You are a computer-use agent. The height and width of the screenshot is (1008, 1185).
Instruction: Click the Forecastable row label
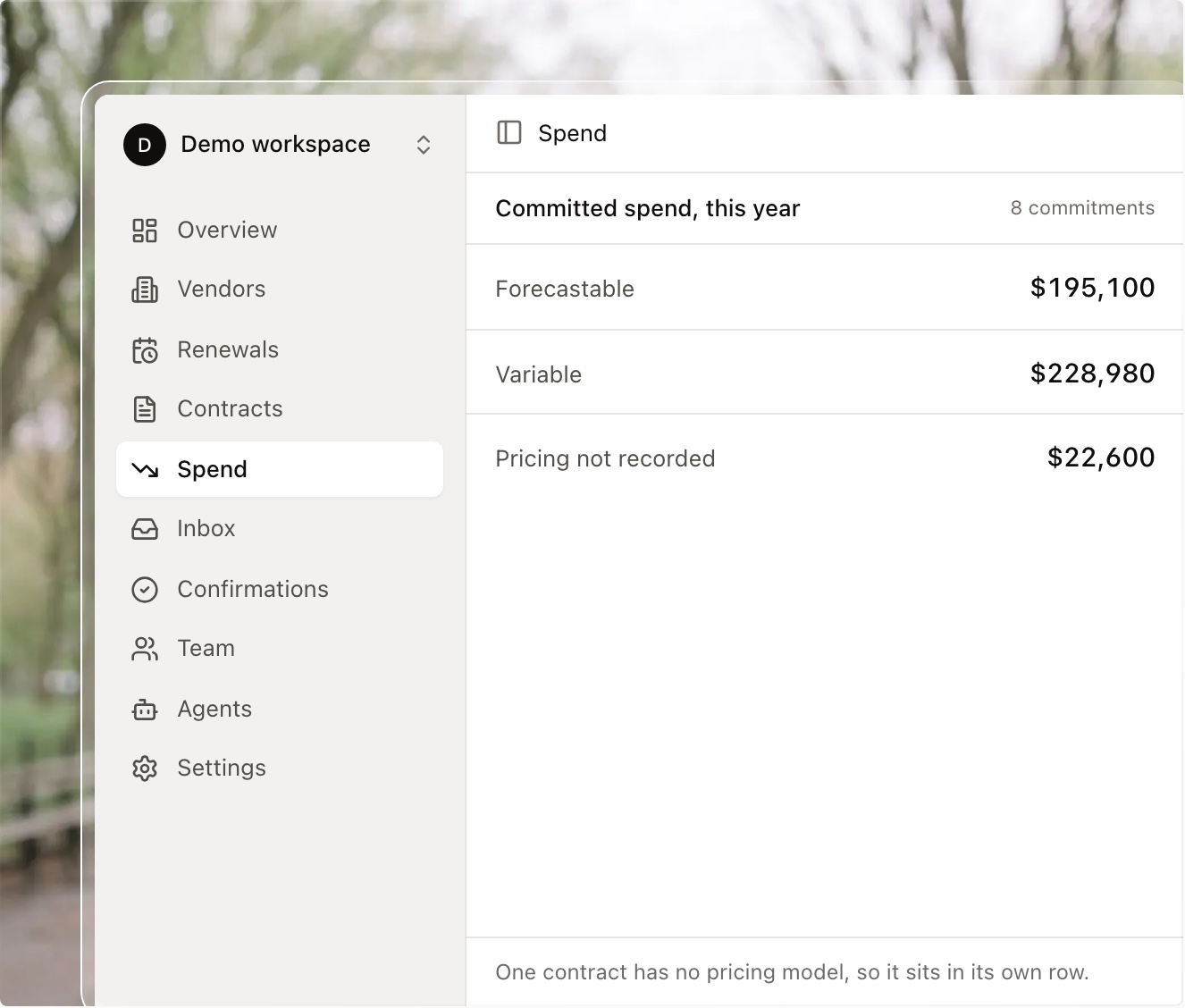[x=565, y=290]
